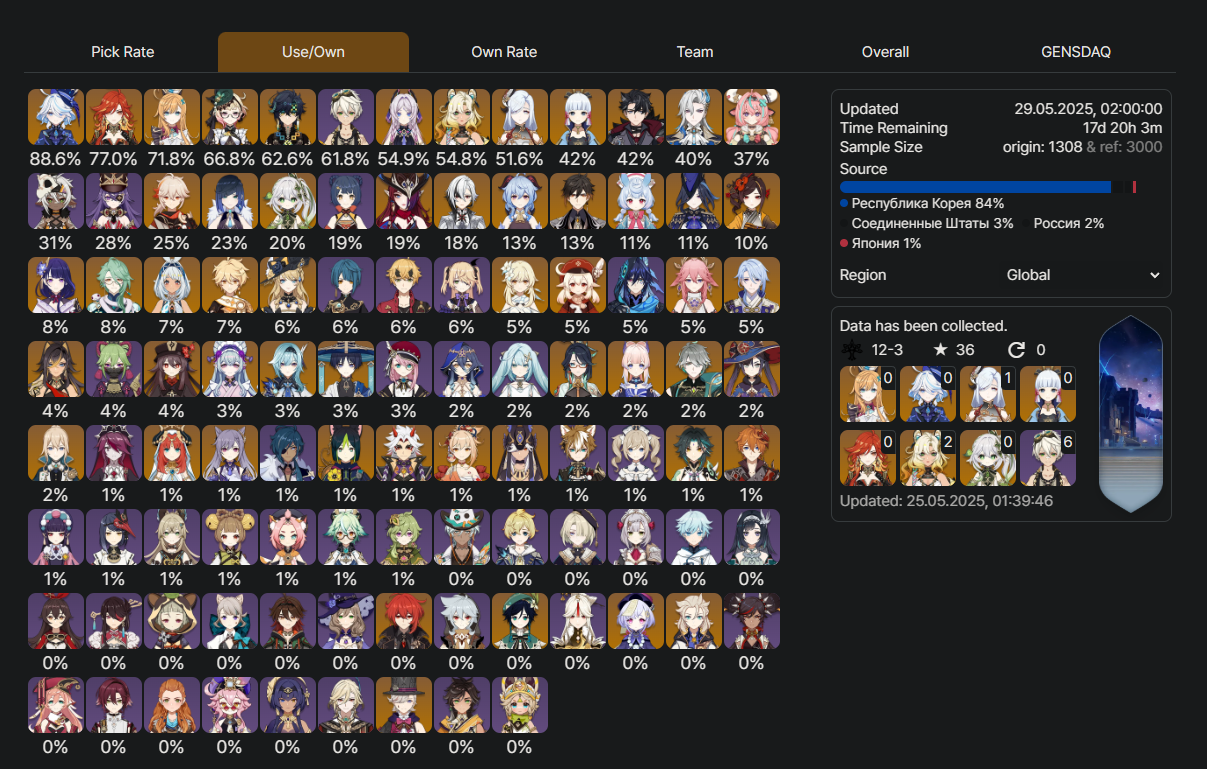Switch to the Pick Rate tab

pyautogui.click(x=123, y=52)
